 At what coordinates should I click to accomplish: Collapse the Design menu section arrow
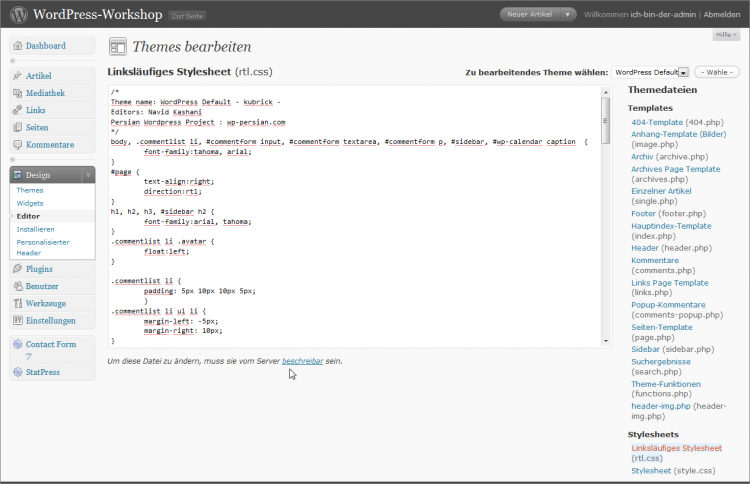click(x=88, y=175)
